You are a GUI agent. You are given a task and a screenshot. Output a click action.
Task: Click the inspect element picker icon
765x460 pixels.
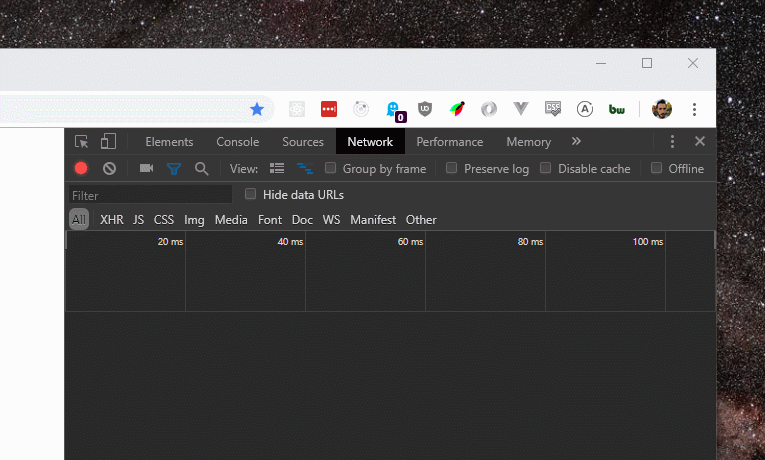pyautogui.click(x=81, y=141)
